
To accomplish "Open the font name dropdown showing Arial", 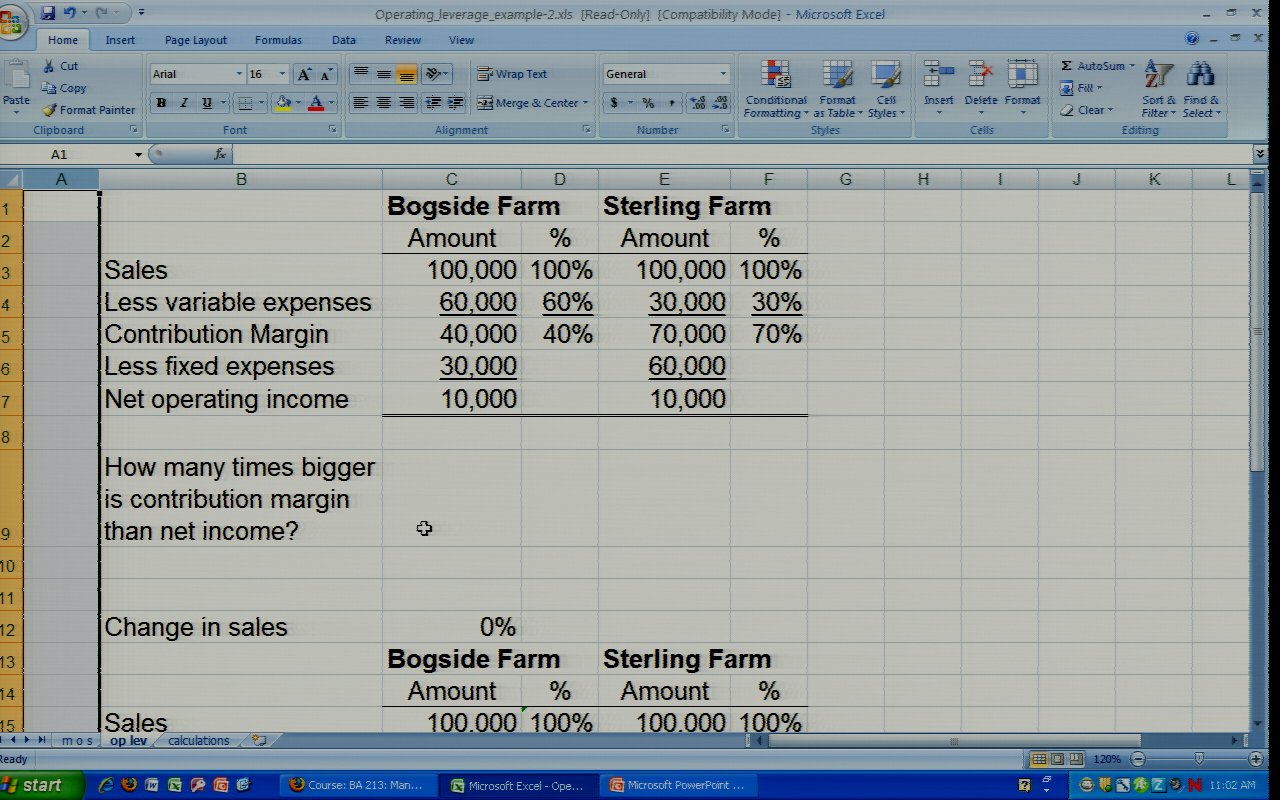I will click(x=239, y=74).
